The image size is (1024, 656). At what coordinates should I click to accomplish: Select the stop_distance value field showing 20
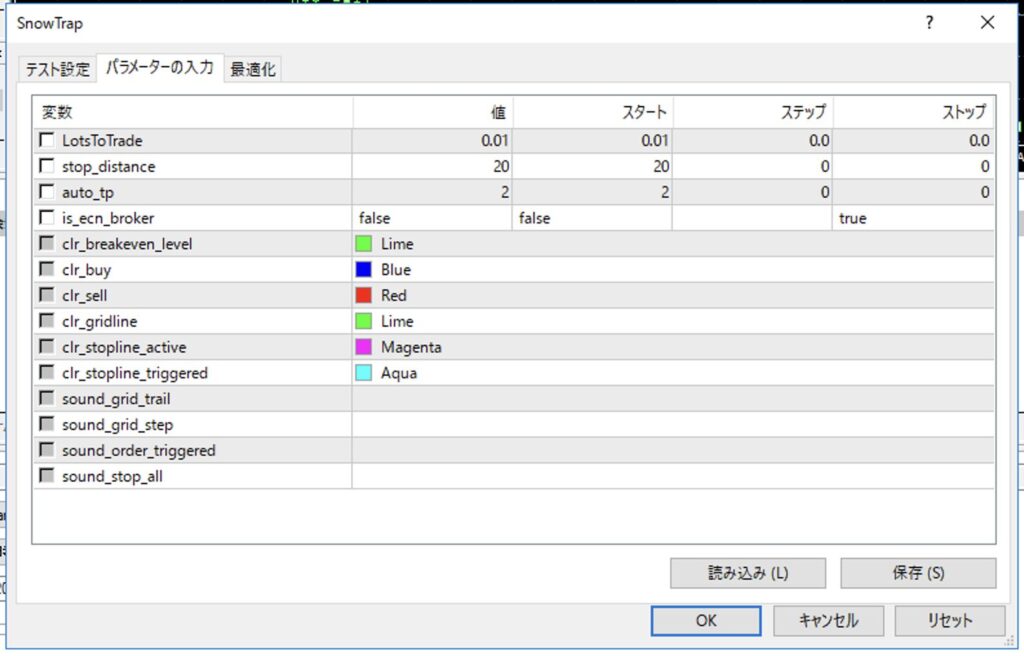pos(432,167)
